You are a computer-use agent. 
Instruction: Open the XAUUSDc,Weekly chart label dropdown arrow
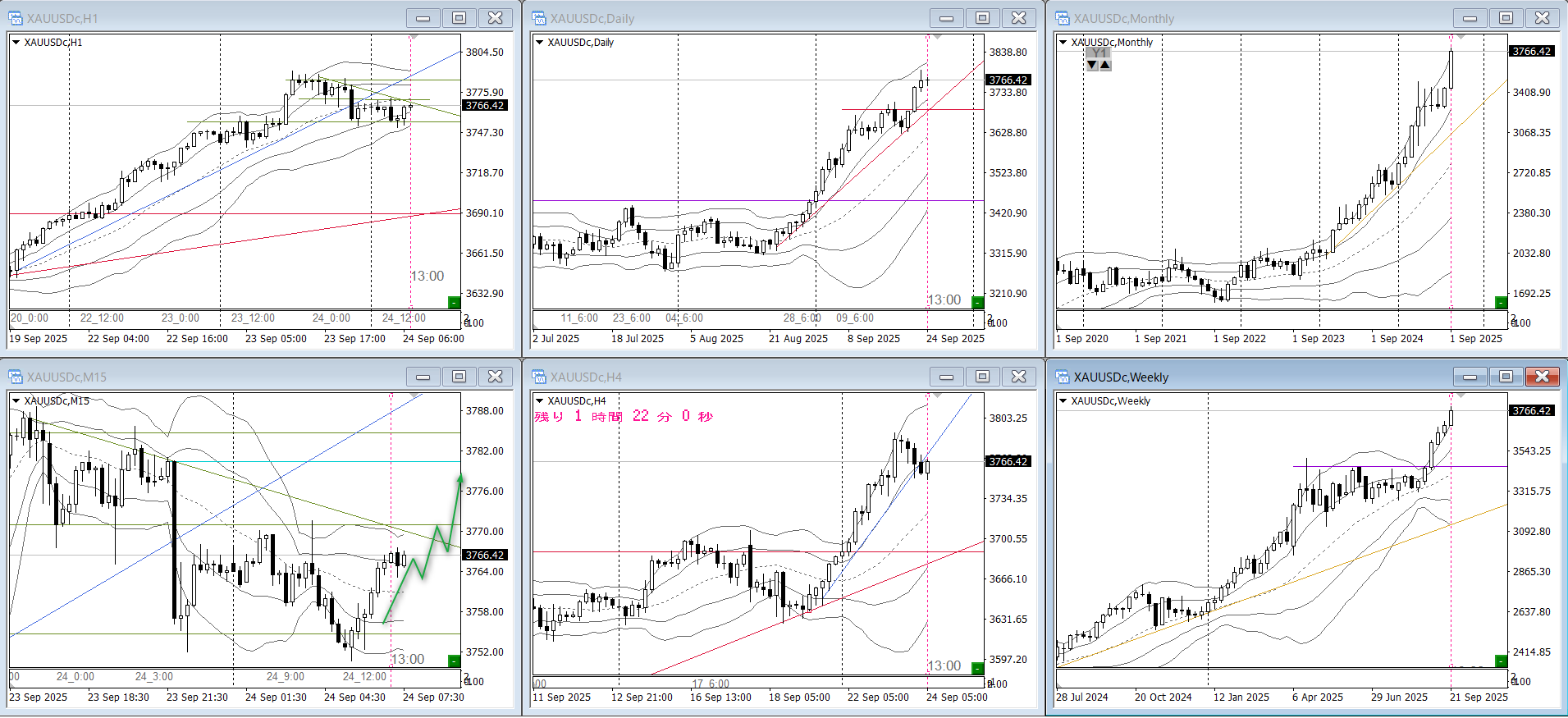[x=1063, y=400]
